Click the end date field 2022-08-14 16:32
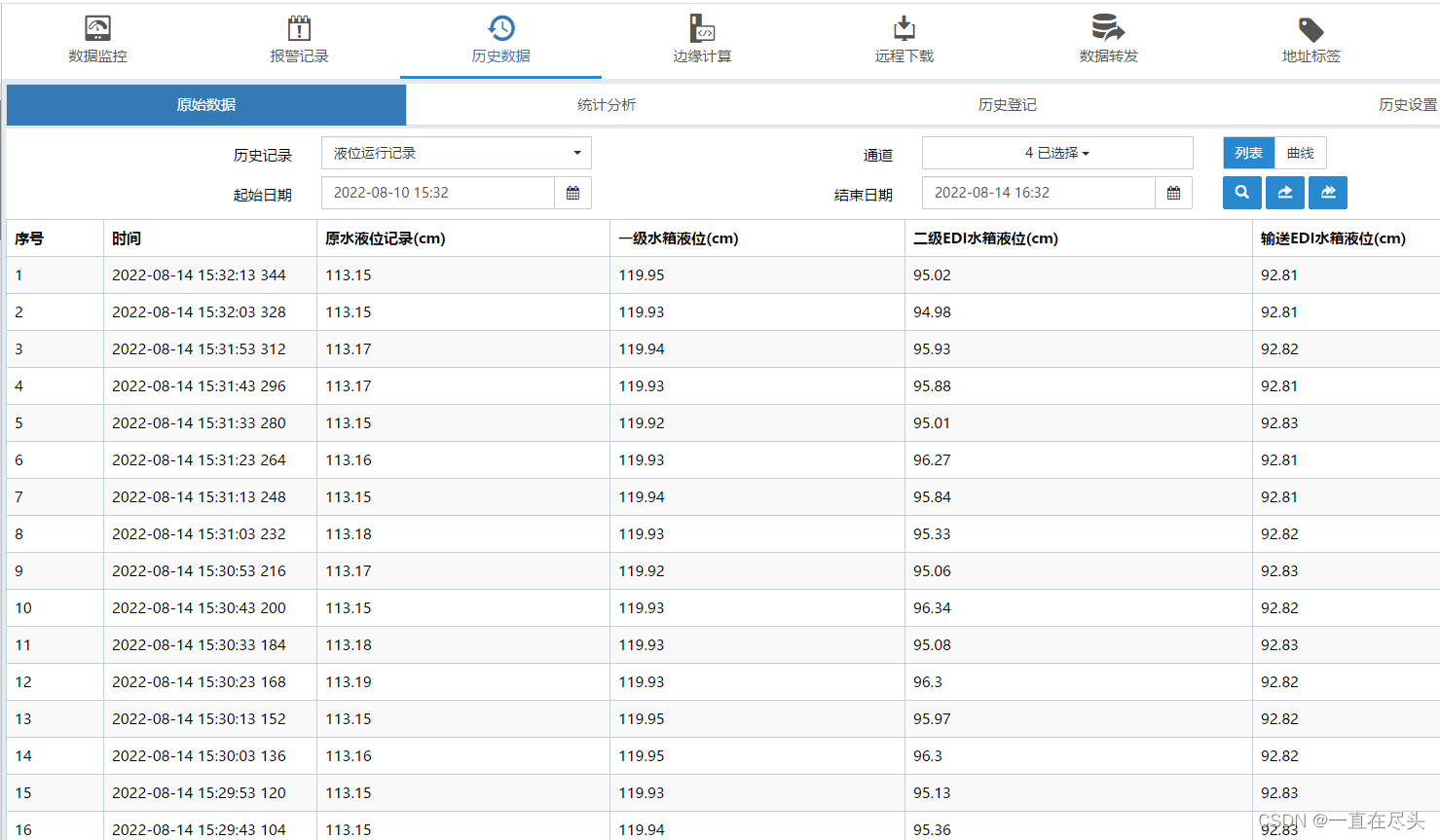Viewport: 1440px width, 840px height. tap(1039, 193)
